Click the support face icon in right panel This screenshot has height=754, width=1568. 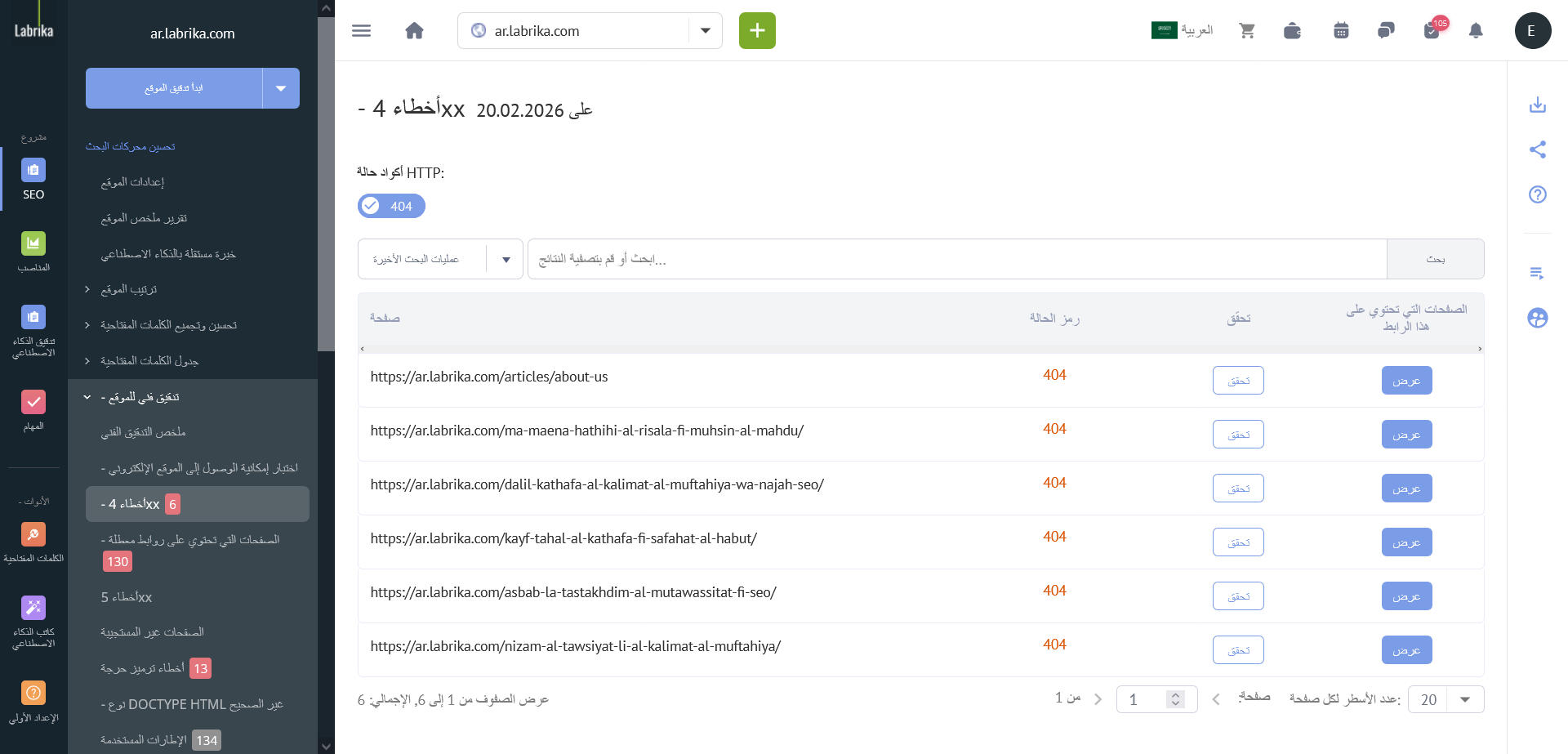[1538, 318]
